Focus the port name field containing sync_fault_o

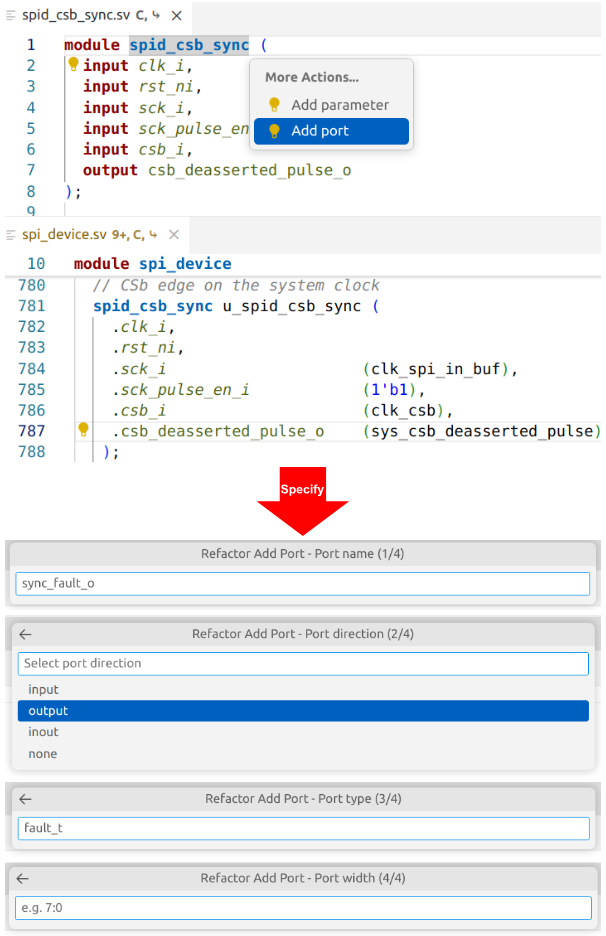tap(302, 584)
